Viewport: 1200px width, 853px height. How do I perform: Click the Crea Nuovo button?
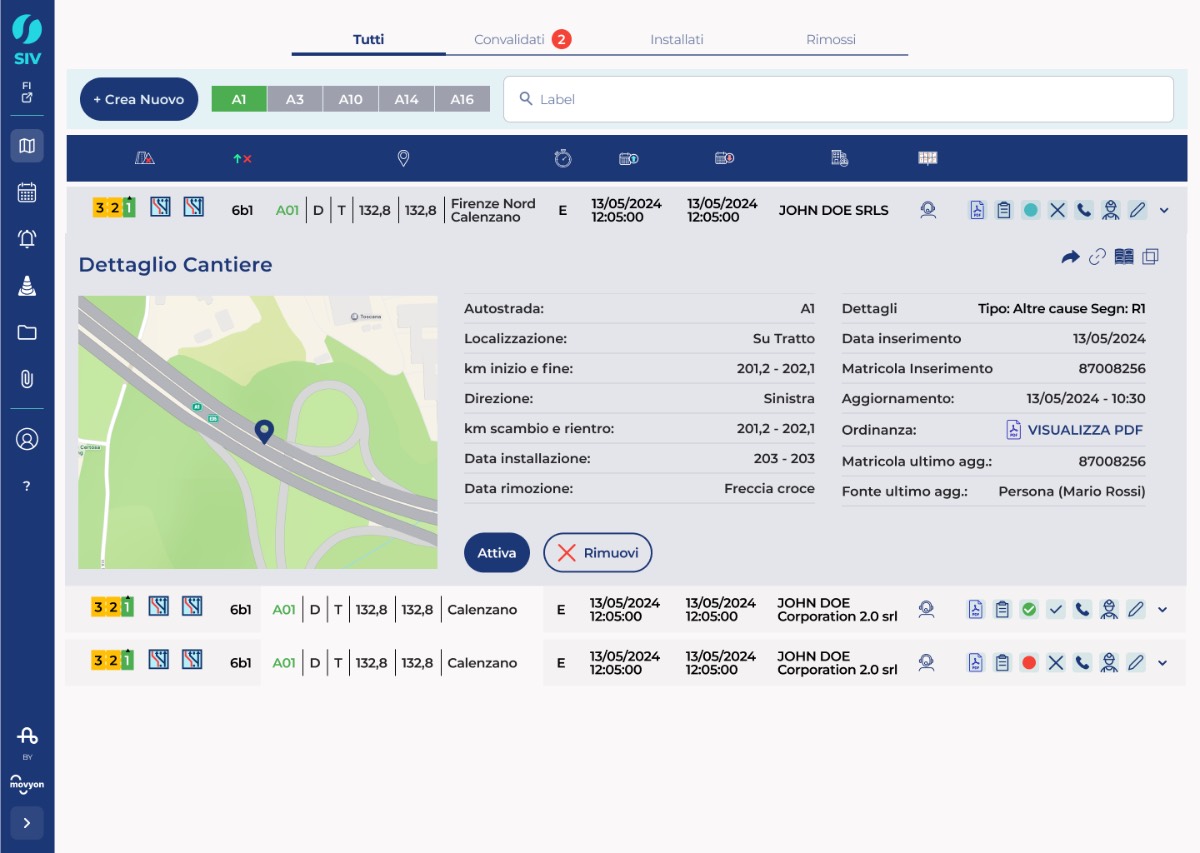(x=139, y=99)
